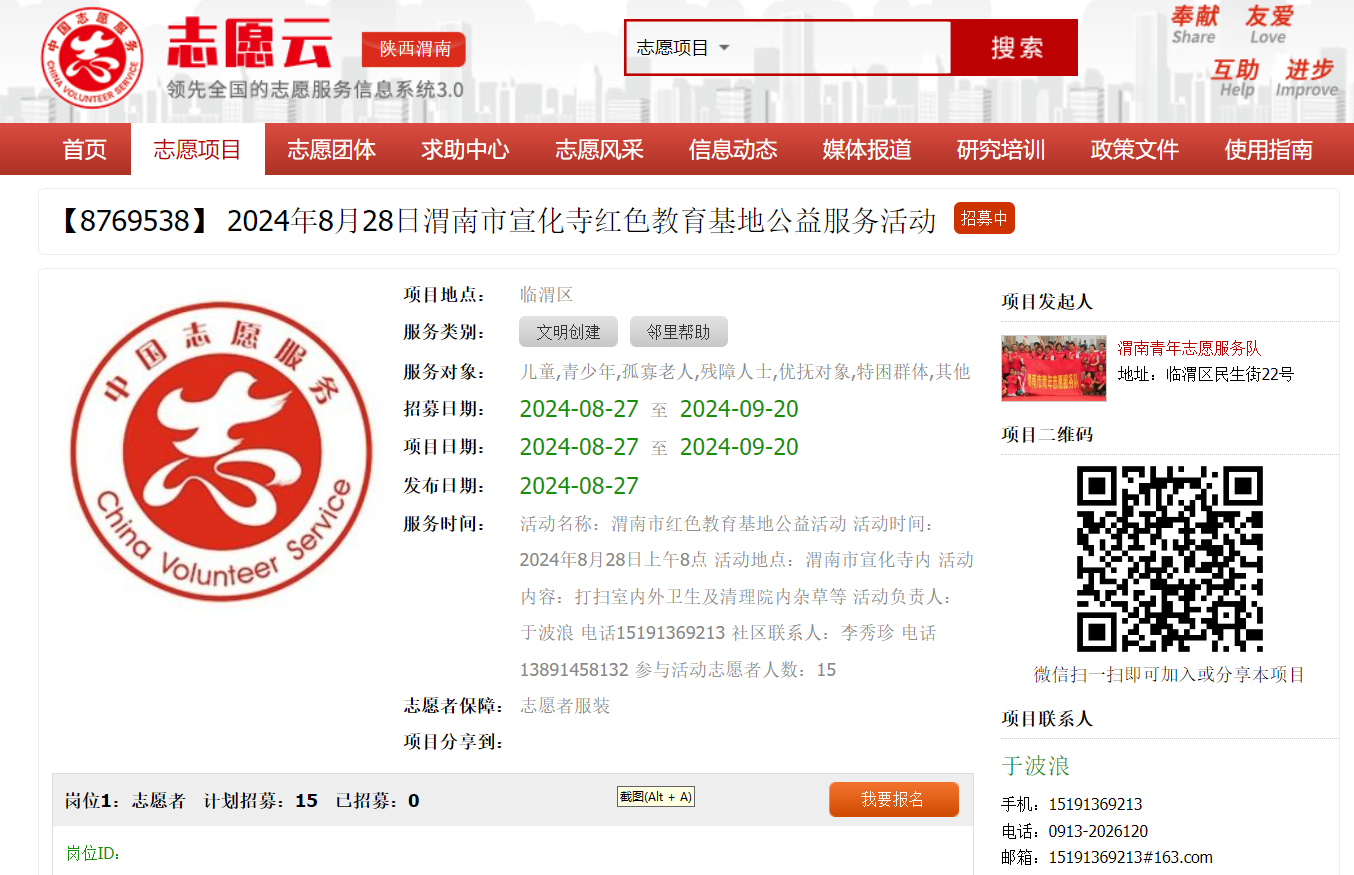
Task: Click the 岗位ID label
Action: pos(93,853)
